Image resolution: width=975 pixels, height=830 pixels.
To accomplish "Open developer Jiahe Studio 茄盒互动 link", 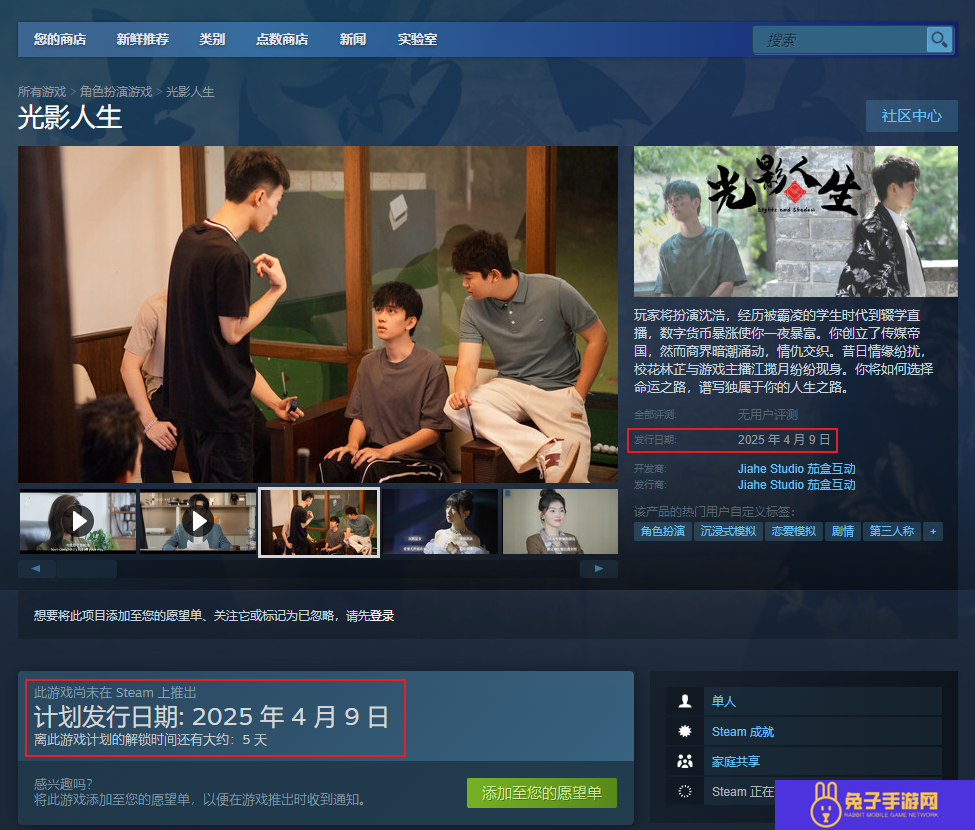I will [x=797, y=469].
